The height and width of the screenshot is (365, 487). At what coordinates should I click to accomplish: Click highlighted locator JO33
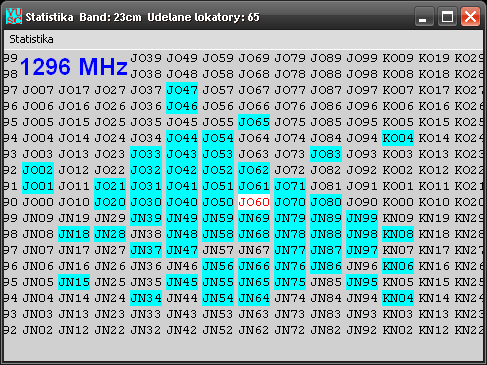point(146,154)
